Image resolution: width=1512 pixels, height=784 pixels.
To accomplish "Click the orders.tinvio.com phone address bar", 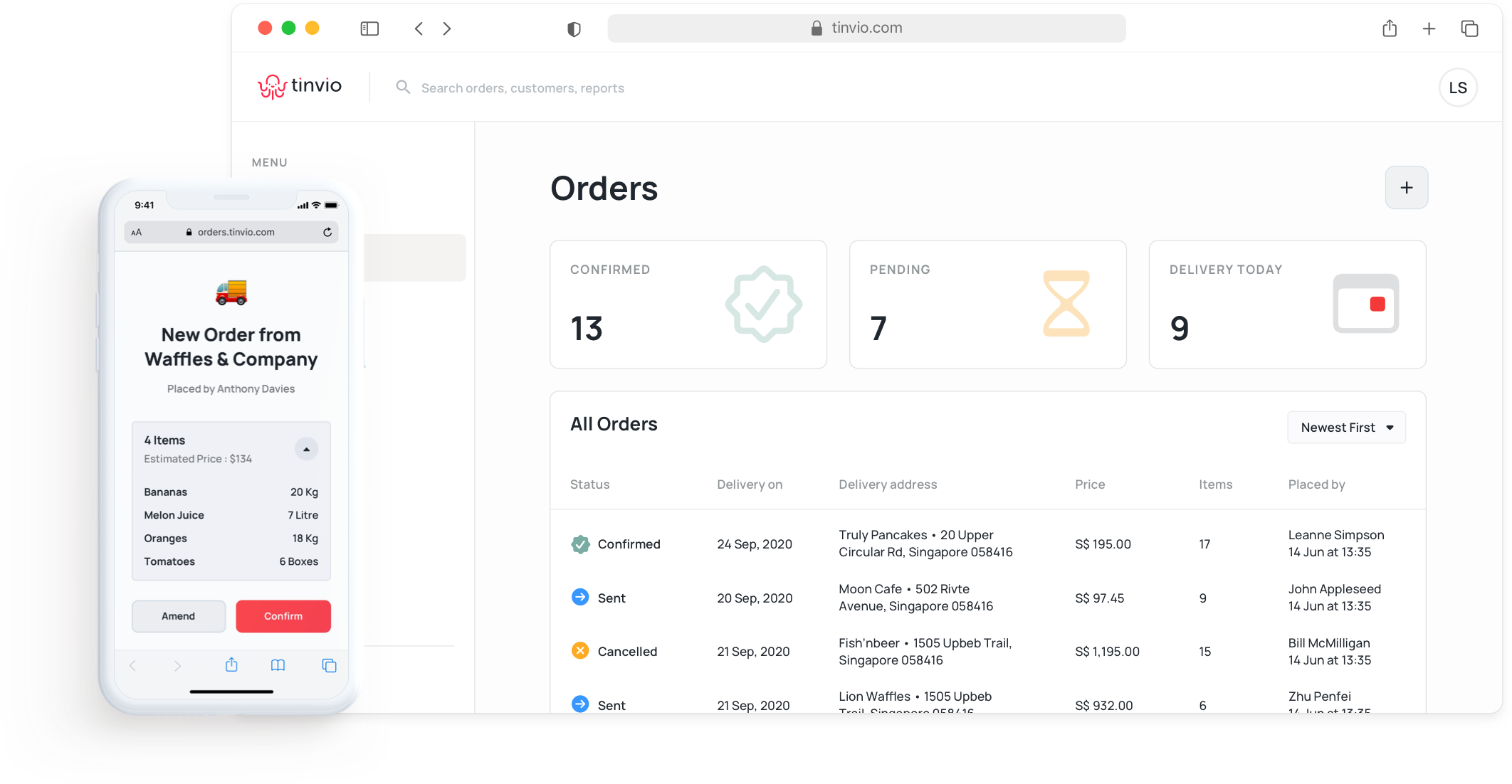I will coord(231,232).
